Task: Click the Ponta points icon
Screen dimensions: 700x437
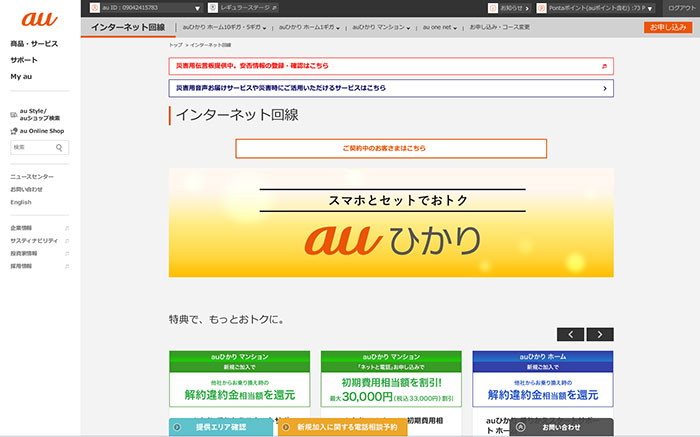Action: tap(541, 8)
